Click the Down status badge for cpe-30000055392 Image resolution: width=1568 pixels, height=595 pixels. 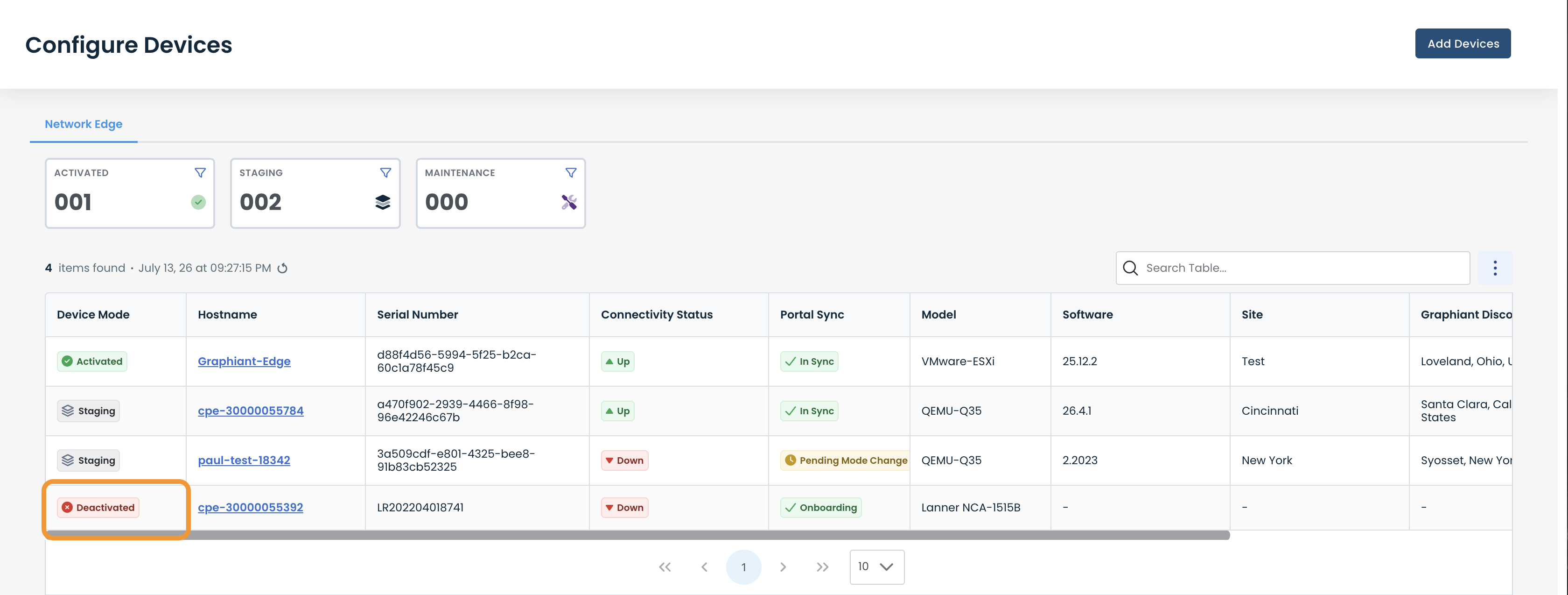[x=624, y=507]
